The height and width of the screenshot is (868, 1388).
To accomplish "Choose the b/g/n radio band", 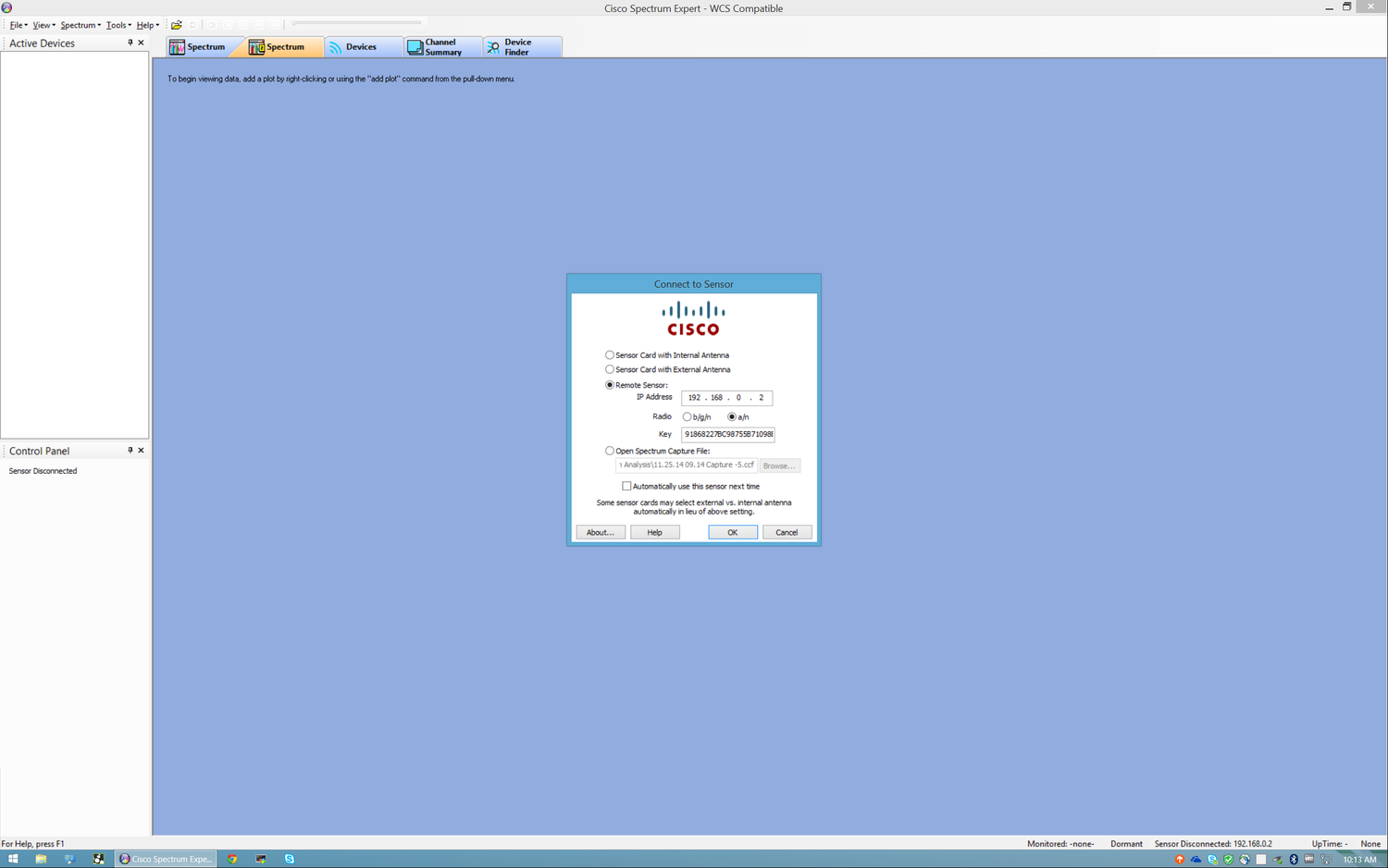I will [687, 417].
